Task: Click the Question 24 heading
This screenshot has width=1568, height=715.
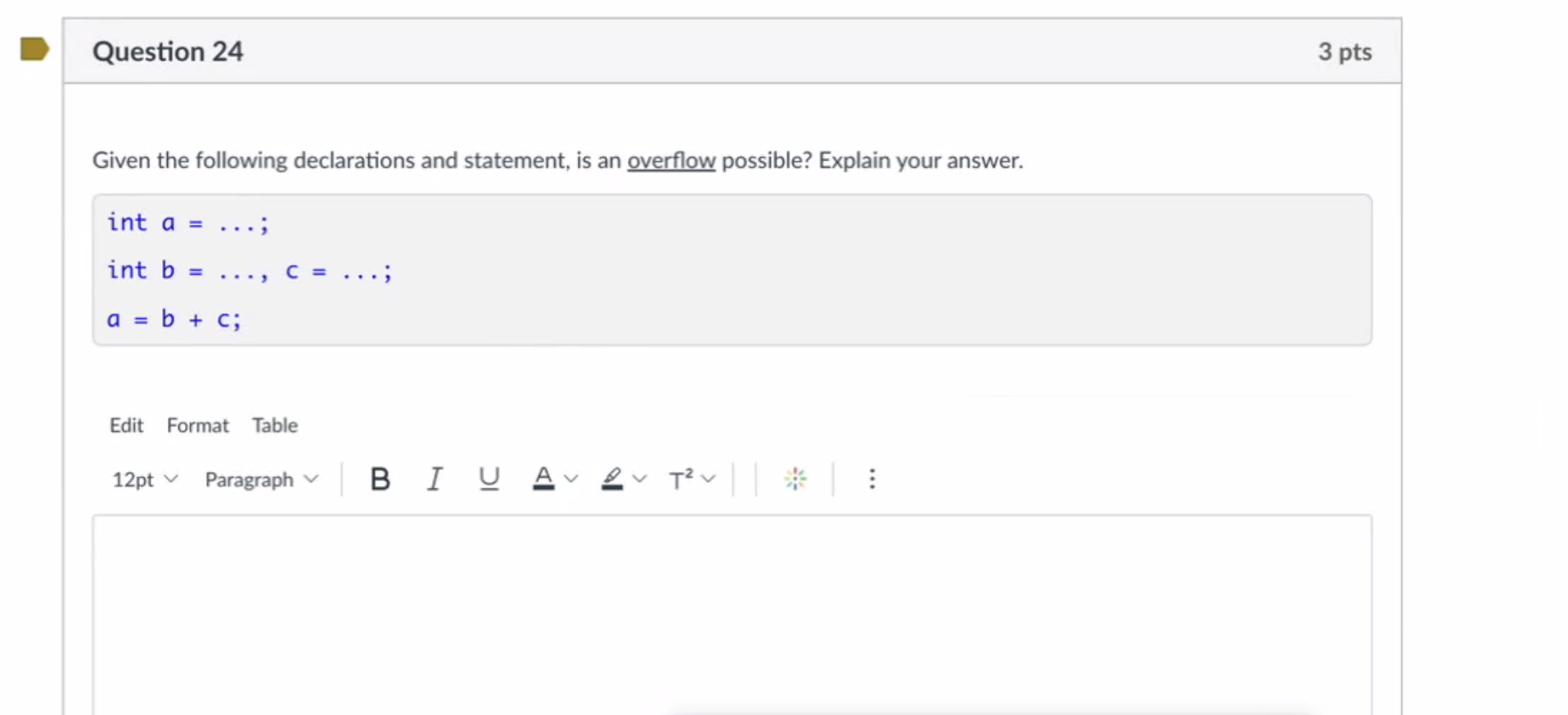Action: click(x=168, y=51)
